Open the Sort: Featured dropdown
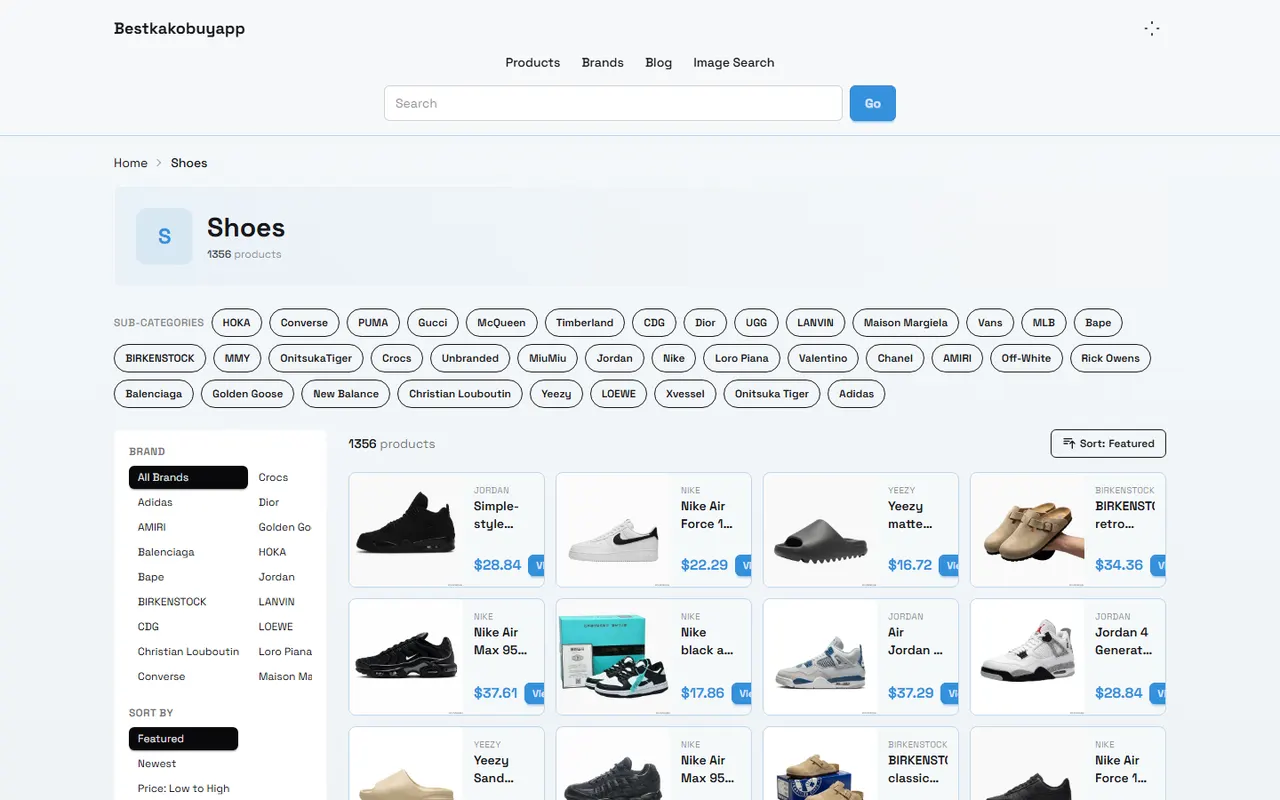Viewport: 1280px width, 800px height. point(1108,443)
